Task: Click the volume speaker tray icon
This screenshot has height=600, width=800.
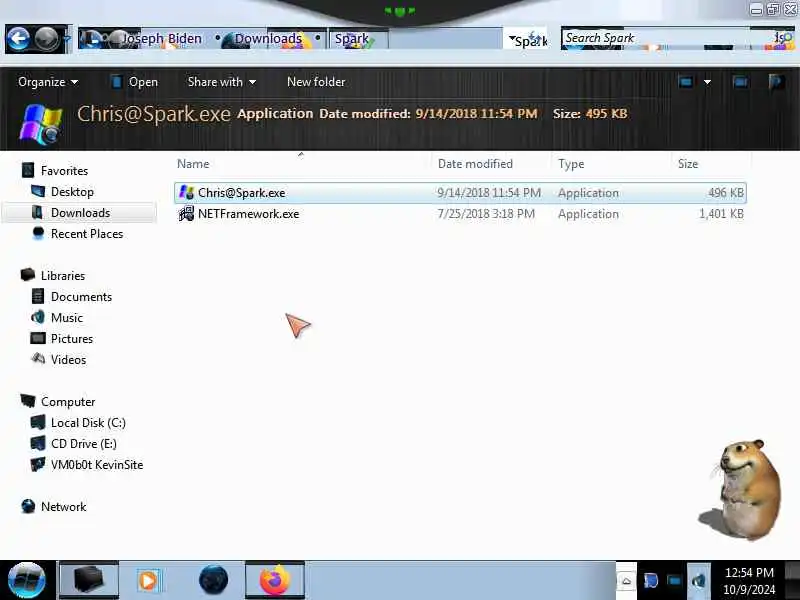Action: 699,581
